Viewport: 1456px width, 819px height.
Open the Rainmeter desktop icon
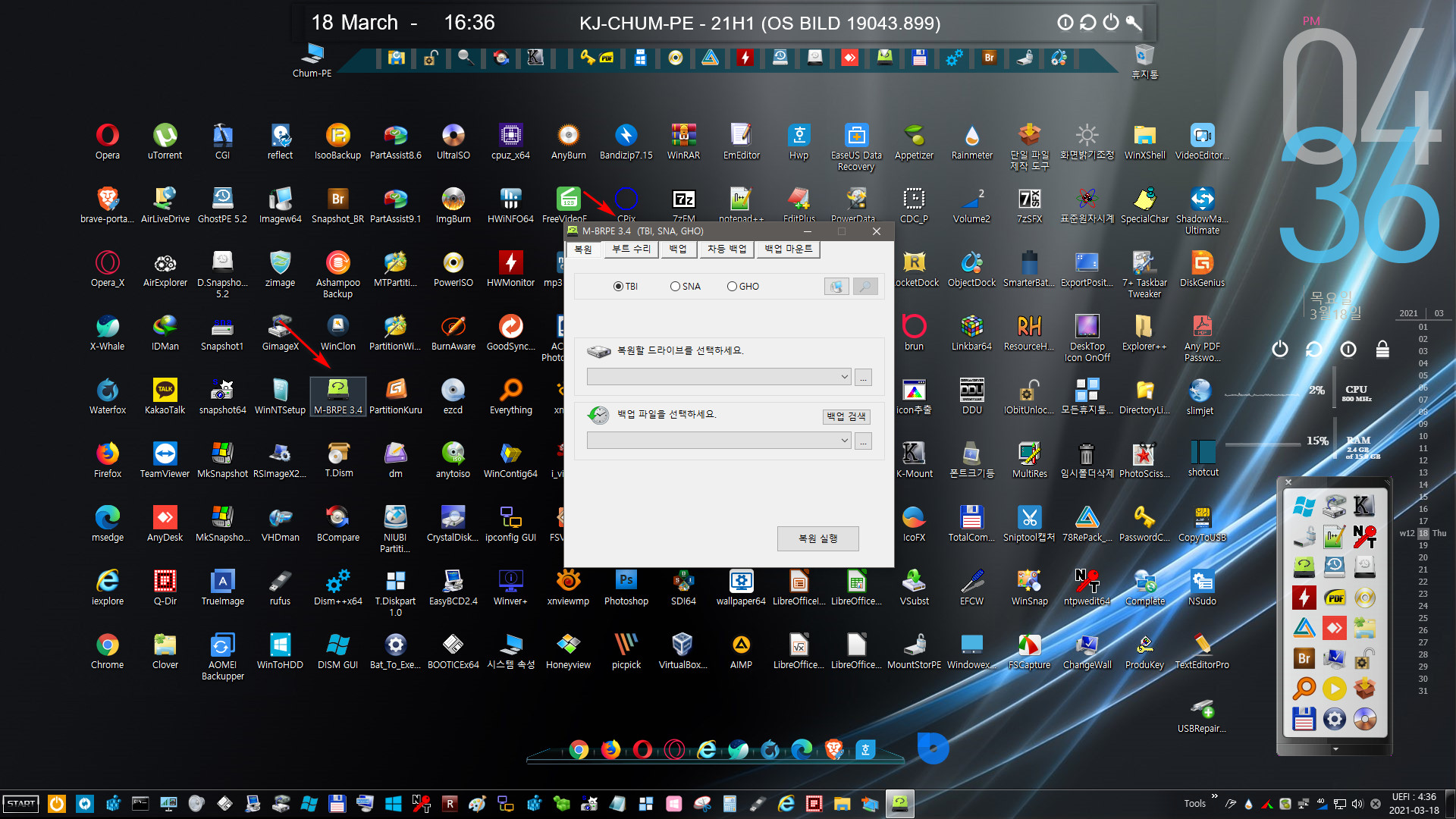(972, 142)
